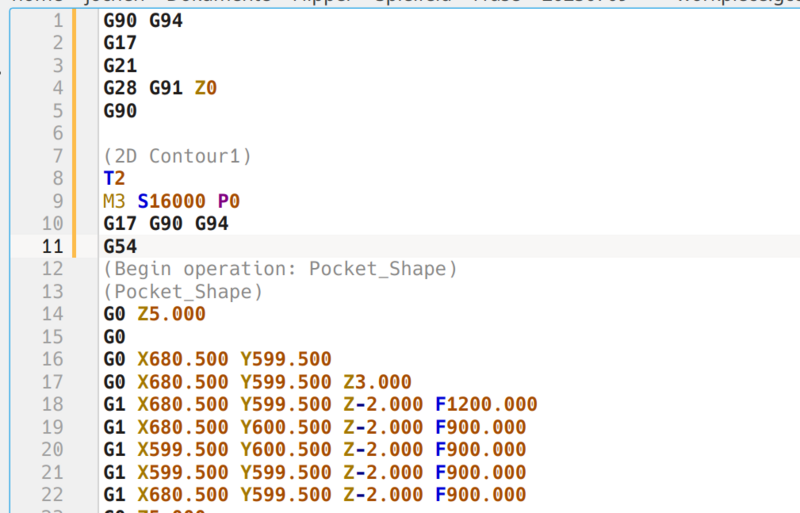Click line number 11 in the gutter
The image size is (800, 513).
[53, 246]
